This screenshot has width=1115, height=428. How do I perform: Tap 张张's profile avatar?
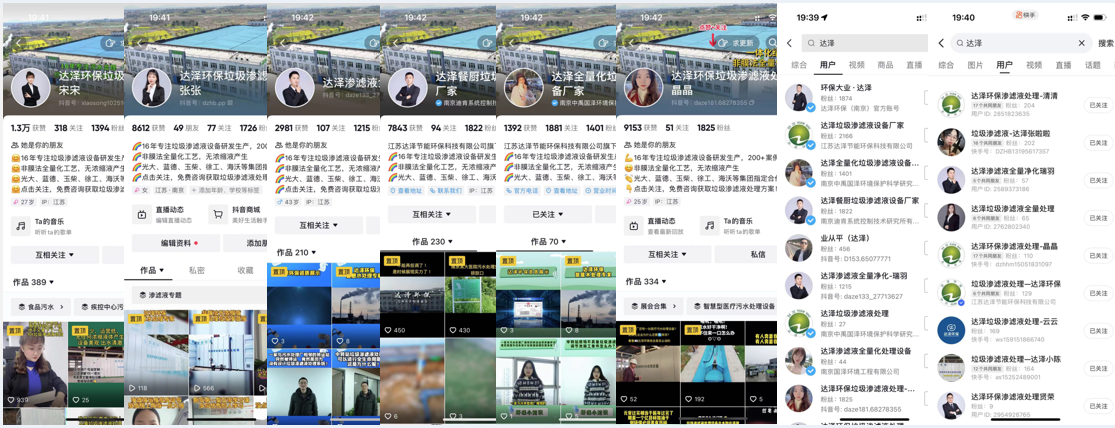[152, 87]
